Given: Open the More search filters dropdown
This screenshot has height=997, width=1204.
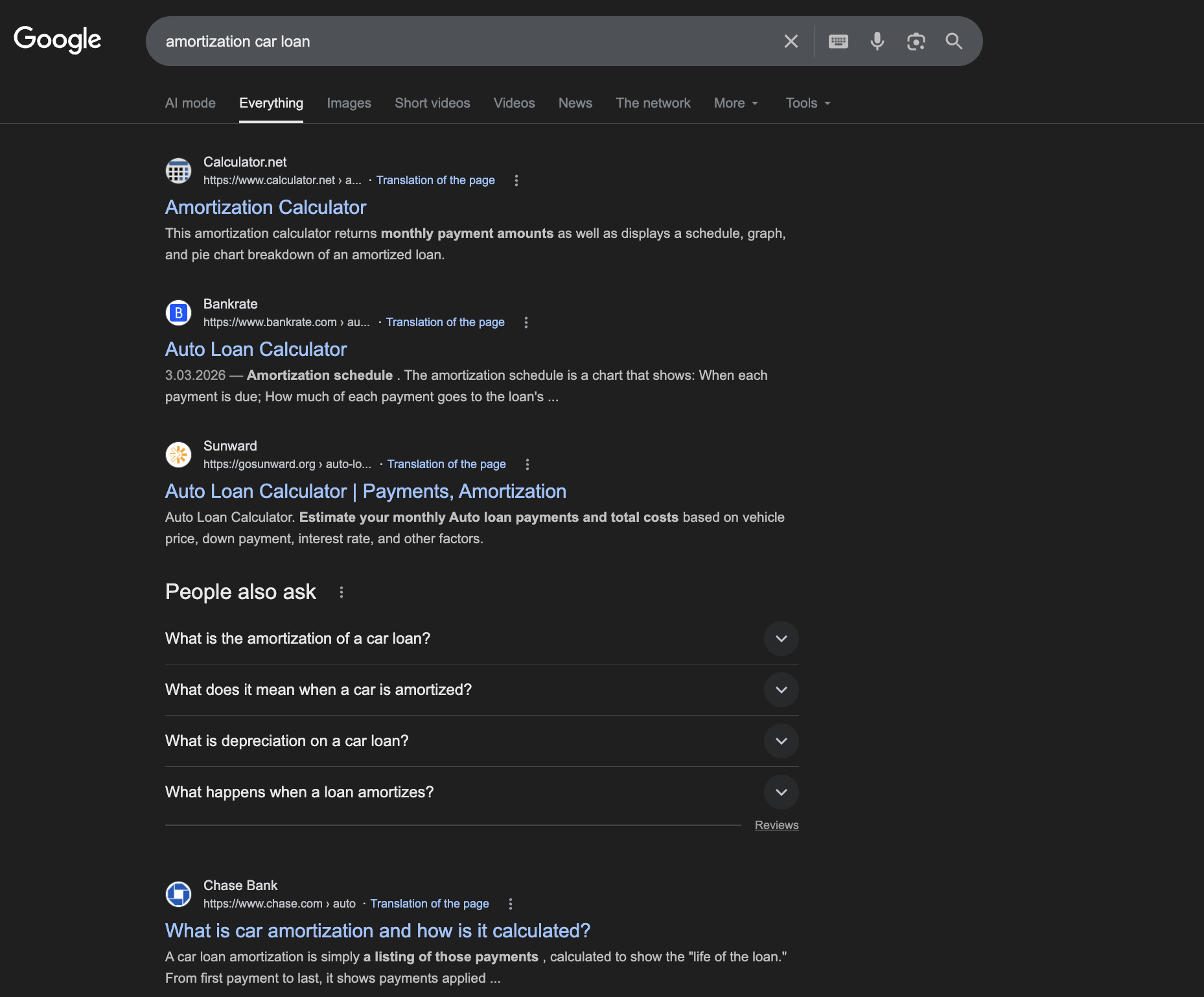Looking at the screenshot, I should tap(735, 103).
